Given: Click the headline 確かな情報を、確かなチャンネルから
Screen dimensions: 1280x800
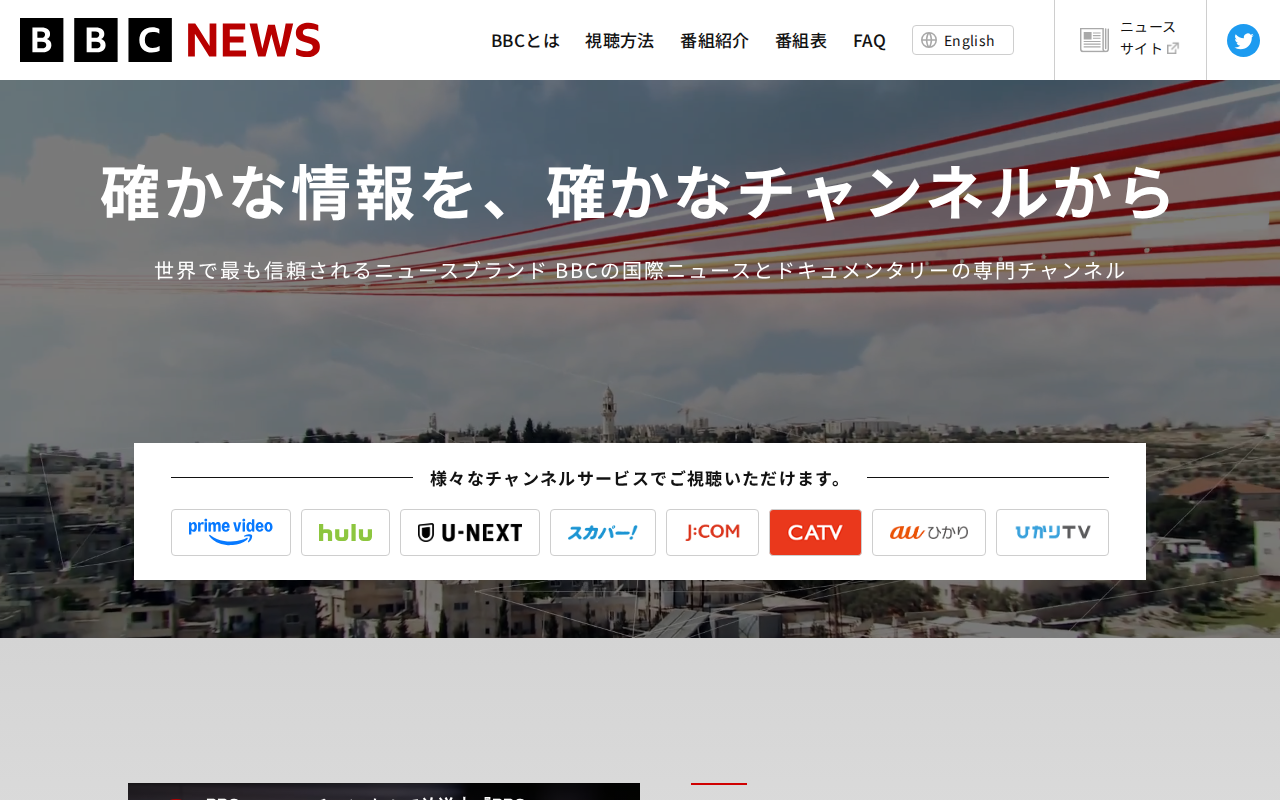Looking at the screenshot, I should click(x=638, y=191).
